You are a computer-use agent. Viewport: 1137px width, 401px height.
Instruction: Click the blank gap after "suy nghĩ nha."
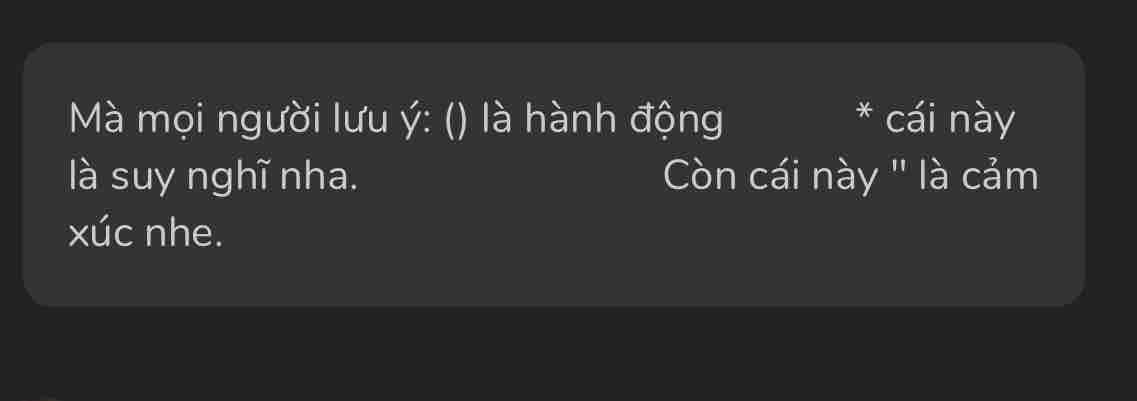(510, 178)
